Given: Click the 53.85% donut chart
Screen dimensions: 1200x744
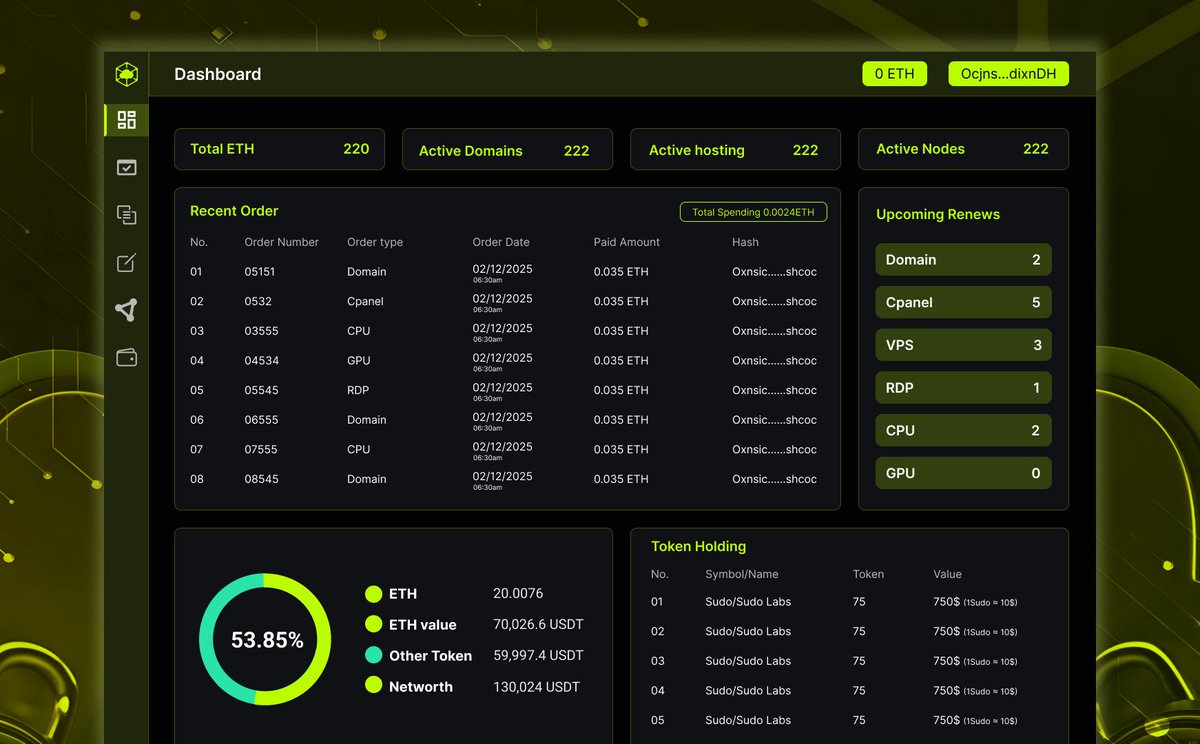Looking at the screenshot, I should 265,640.
